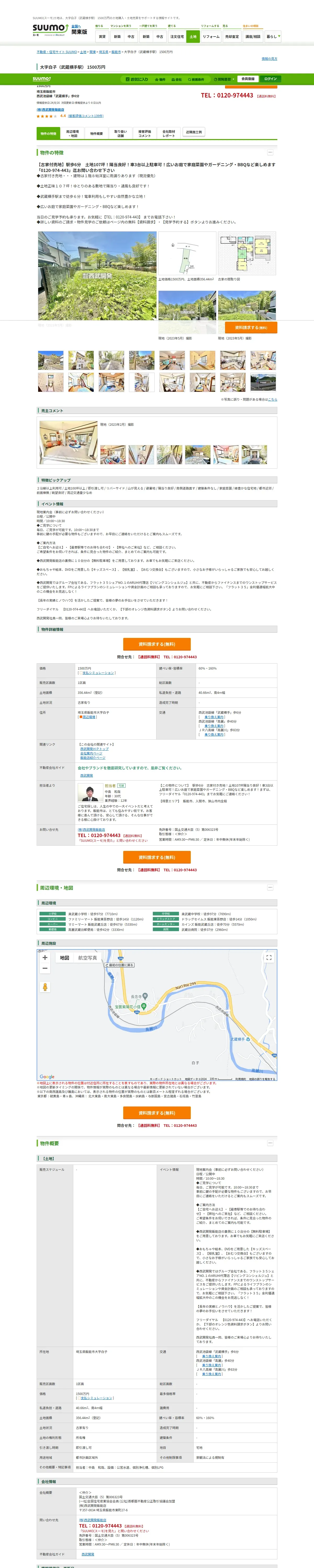Click the SUUMO logo in the header
This screenshot has width=314, height=1568.
pyautogui.click(x=50, y=29)
